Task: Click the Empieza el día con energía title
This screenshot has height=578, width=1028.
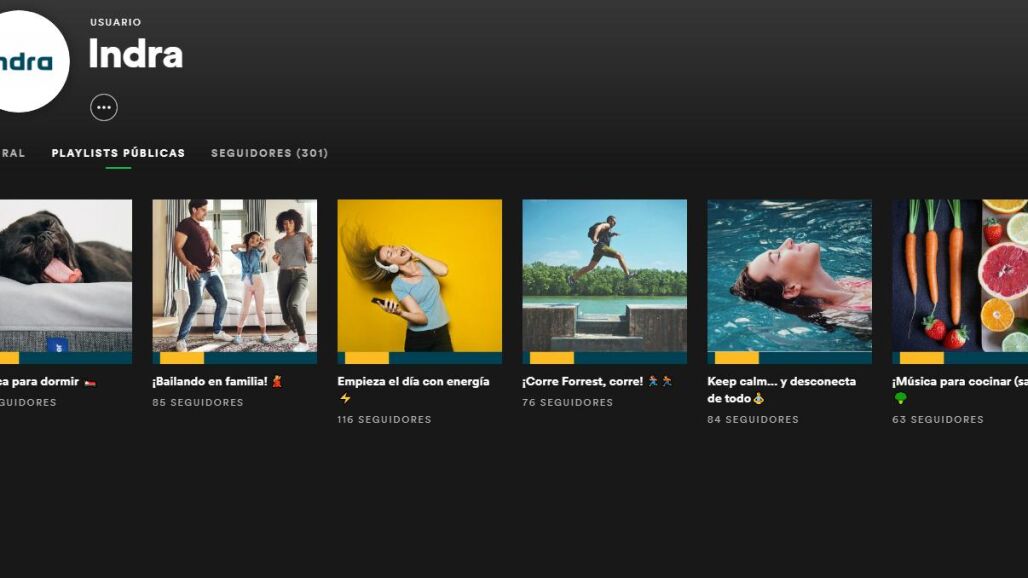Action: click(413, 389)
